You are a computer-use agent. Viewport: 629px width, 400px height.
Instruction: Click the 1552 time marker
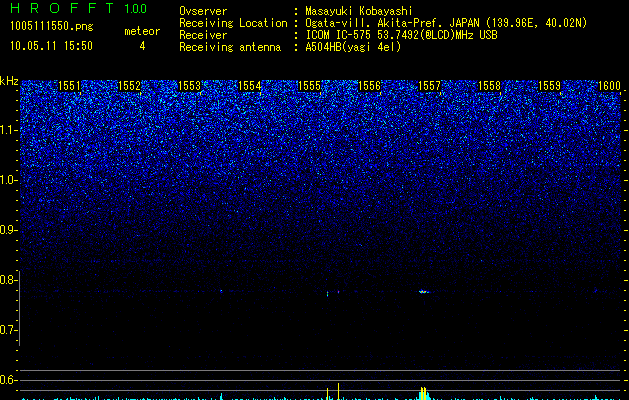(130, 86)
